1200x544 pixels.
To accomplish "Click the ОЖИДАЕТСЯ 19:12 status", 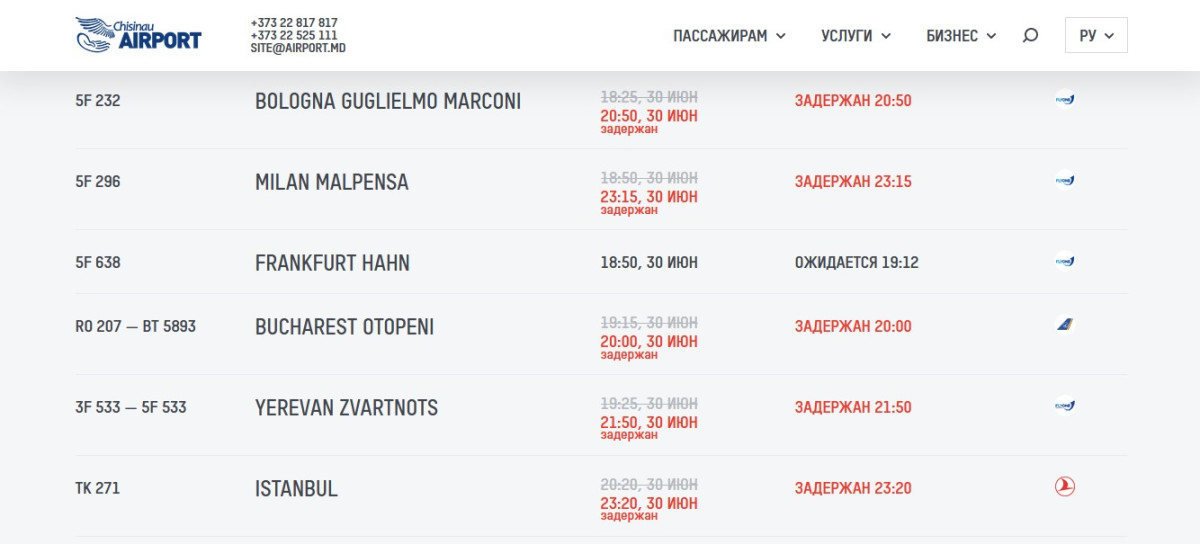I will [857, 263].
